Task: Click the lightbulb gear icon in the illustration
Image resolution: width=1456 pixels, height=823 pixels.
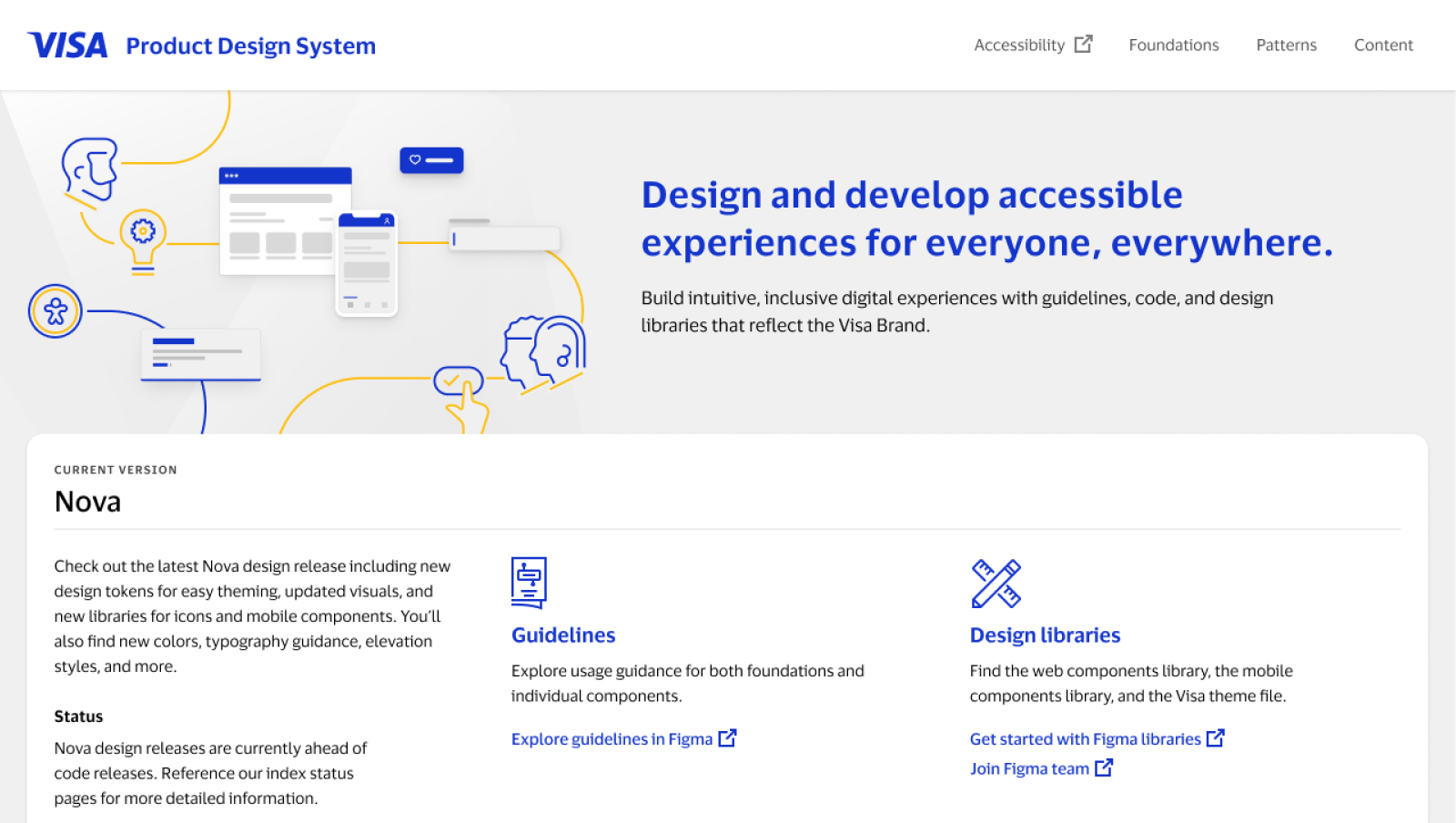Action: click(x=143, y=240)
